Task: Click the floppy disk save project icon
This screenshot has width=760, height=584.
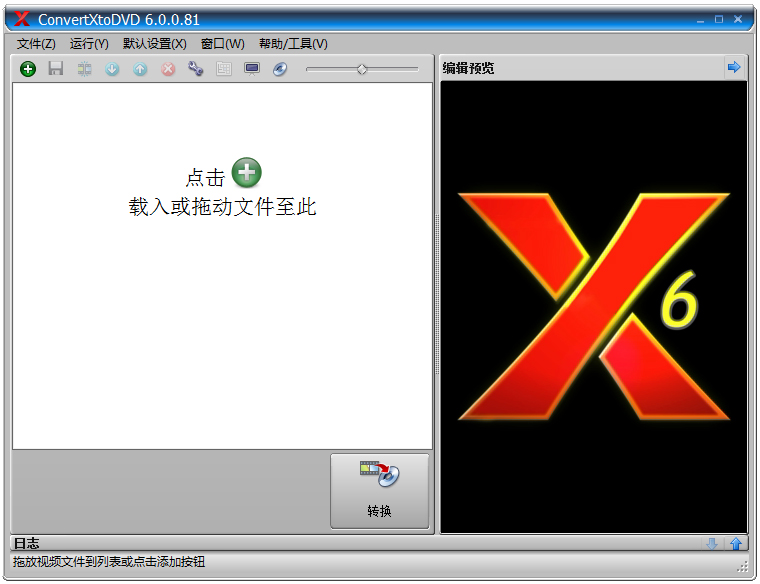Action: pos(56,69)
